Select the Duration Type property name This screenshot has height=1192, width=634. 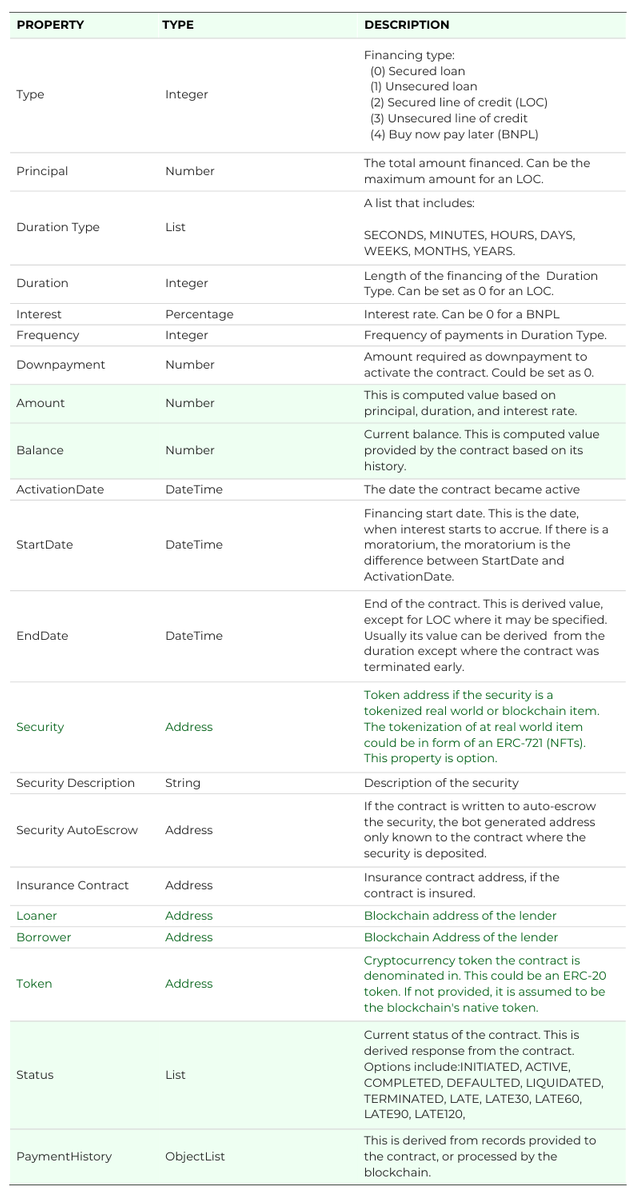click(x=58, y=227)
